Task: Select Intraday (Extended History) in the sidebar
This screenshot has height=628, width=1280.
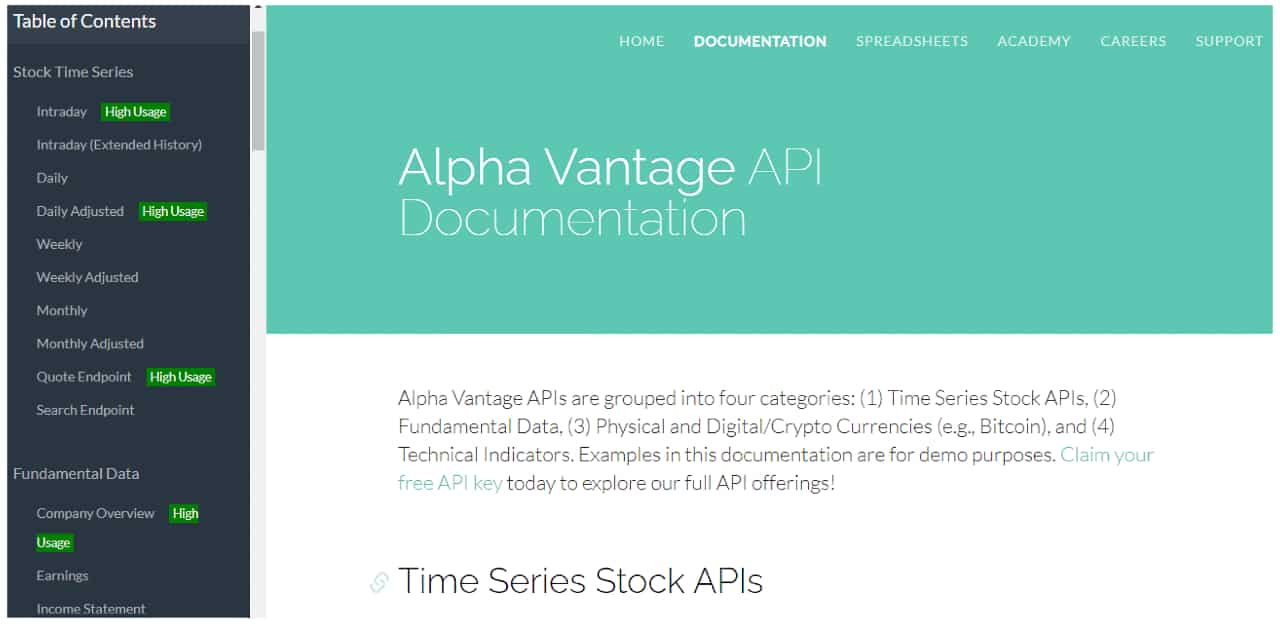Action: (118, 144)
